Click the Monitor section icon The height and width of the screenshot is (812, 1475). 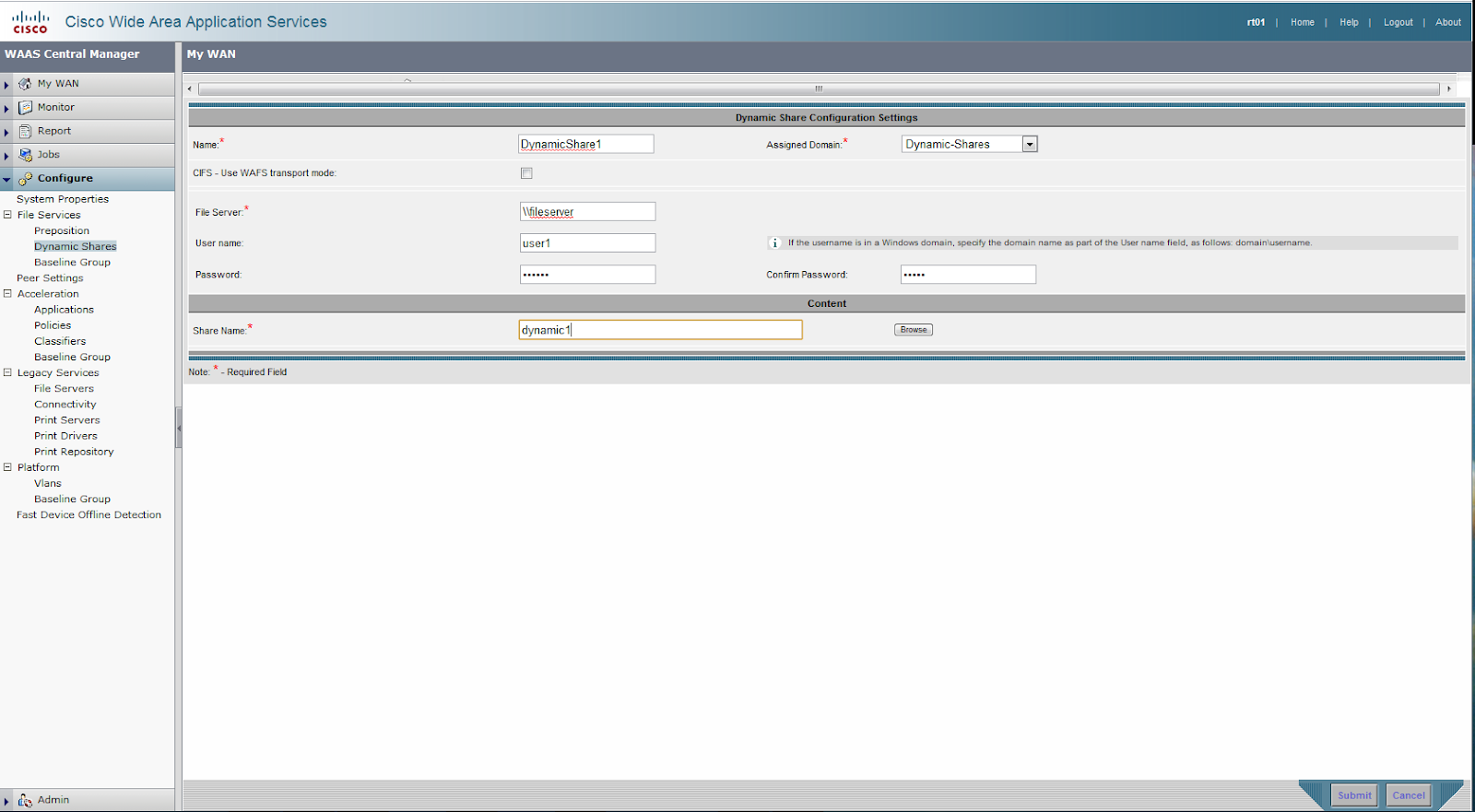tap(25, 108)
